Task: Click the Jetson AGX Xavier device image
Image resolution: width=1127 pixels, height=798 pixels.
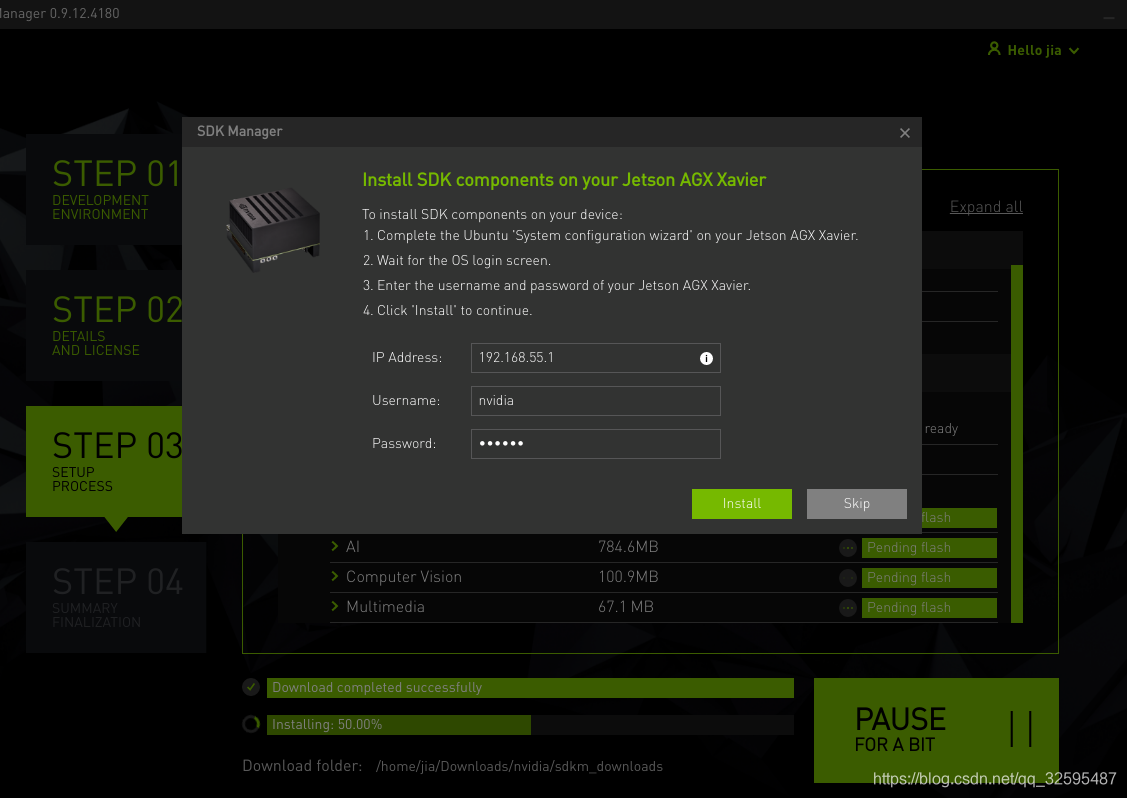Action: (272, 229)
